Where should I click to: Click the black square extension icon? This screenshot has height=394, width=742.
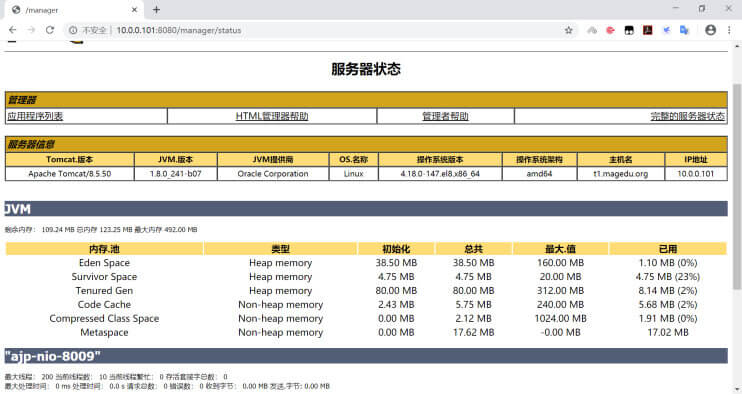coord(629,30)
